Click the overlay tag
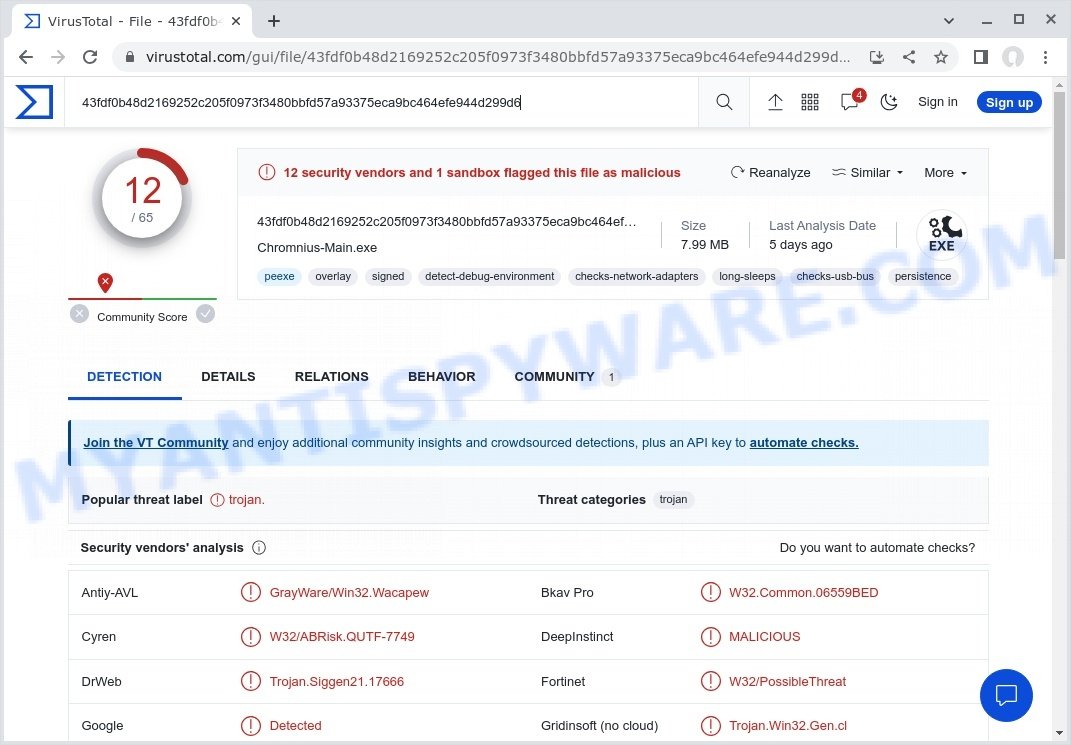The image size is (1071, 745). [x=333, y=277]
